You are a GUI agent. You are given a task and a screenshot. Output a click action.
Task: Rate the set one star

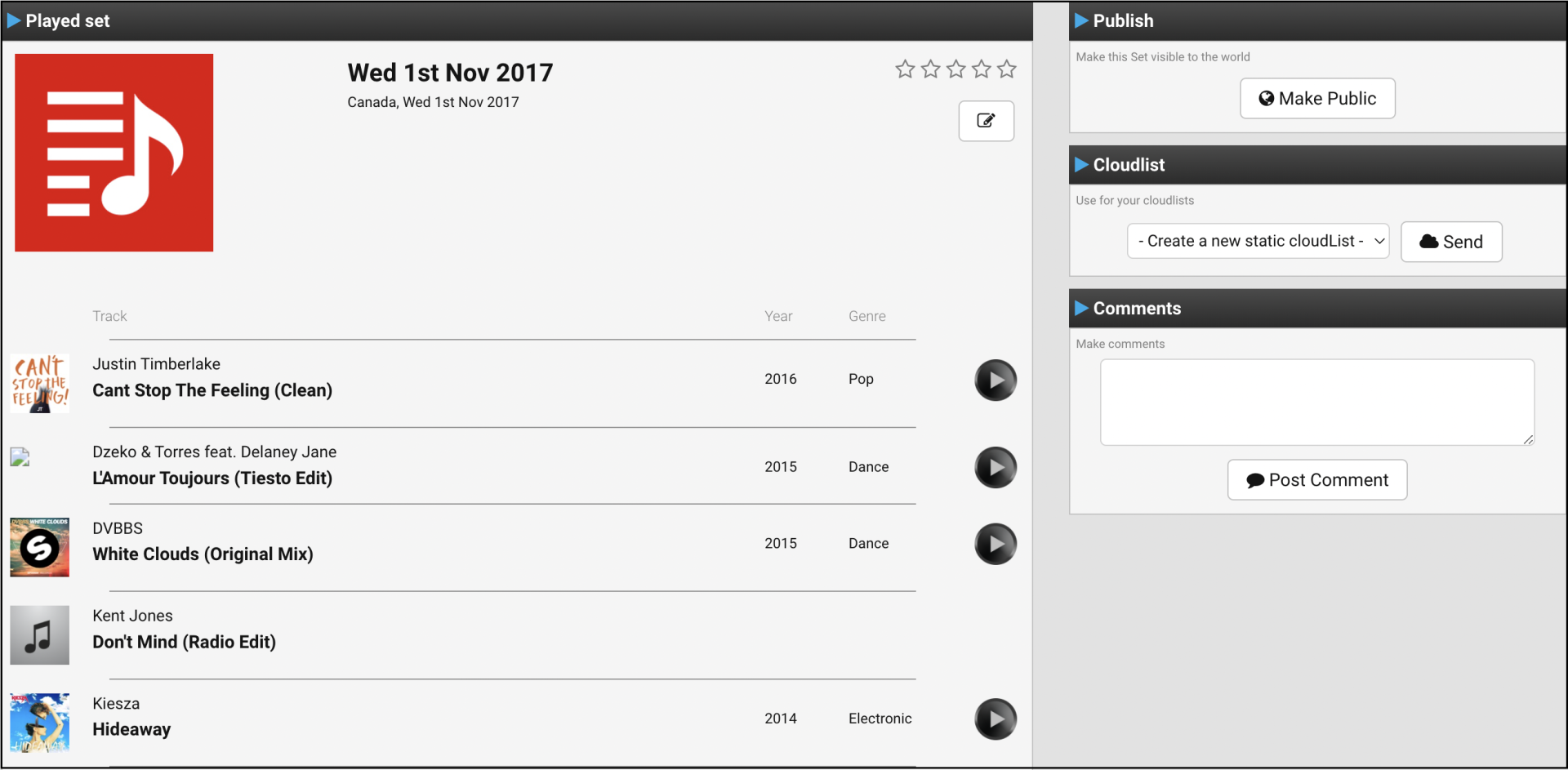pos(905,69)
